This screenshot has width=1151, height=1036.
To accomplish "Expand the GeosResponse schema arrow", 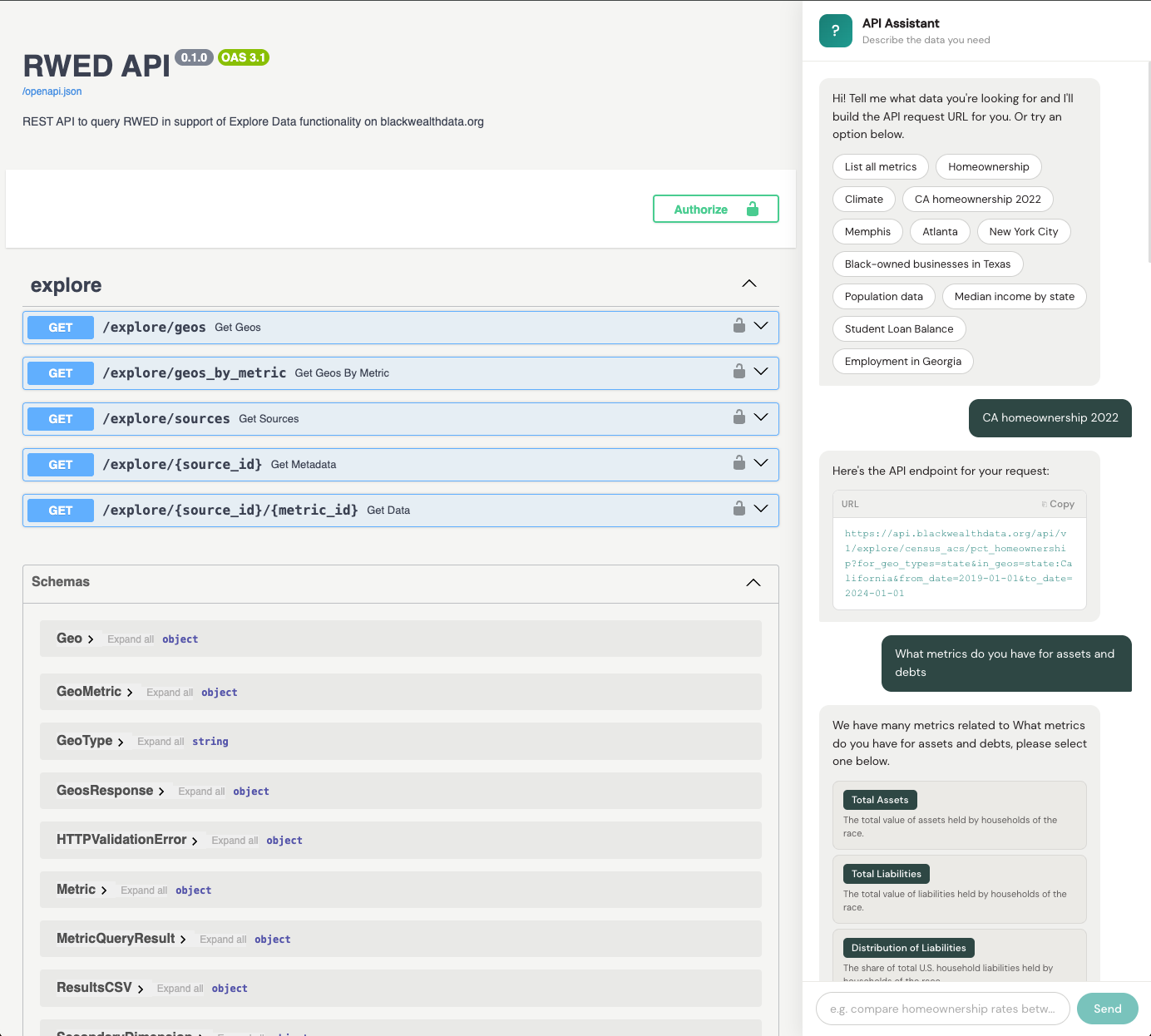I will (x=161, y=792).
